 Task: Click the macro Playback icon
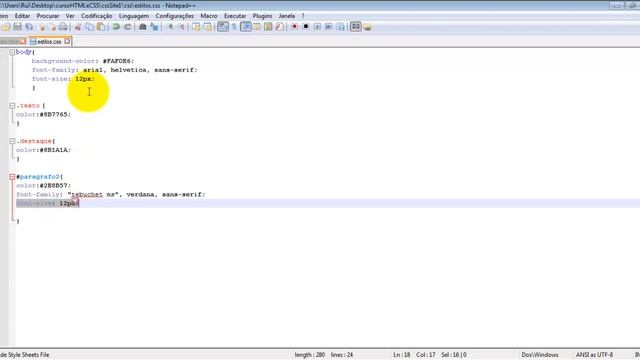coord(317,27)
